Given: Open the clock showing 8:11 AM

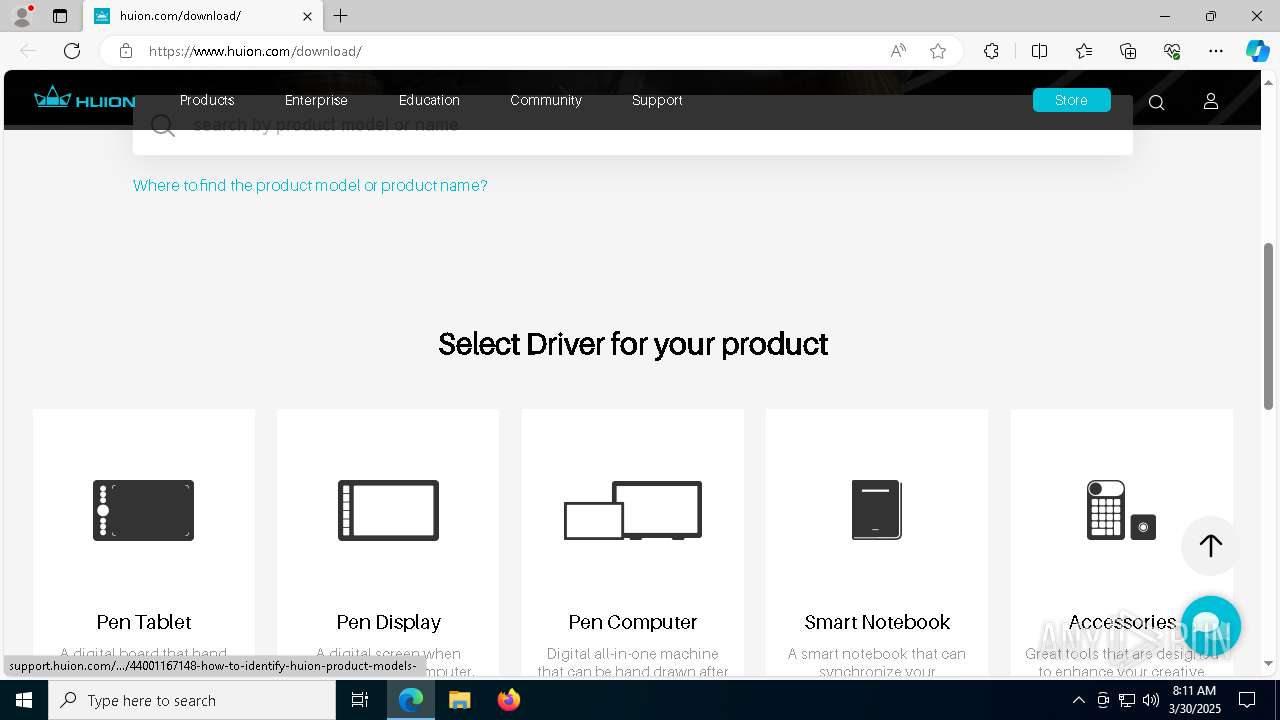Looking at the screenshot, I should pyautogui.click(x=1194, y=700).
